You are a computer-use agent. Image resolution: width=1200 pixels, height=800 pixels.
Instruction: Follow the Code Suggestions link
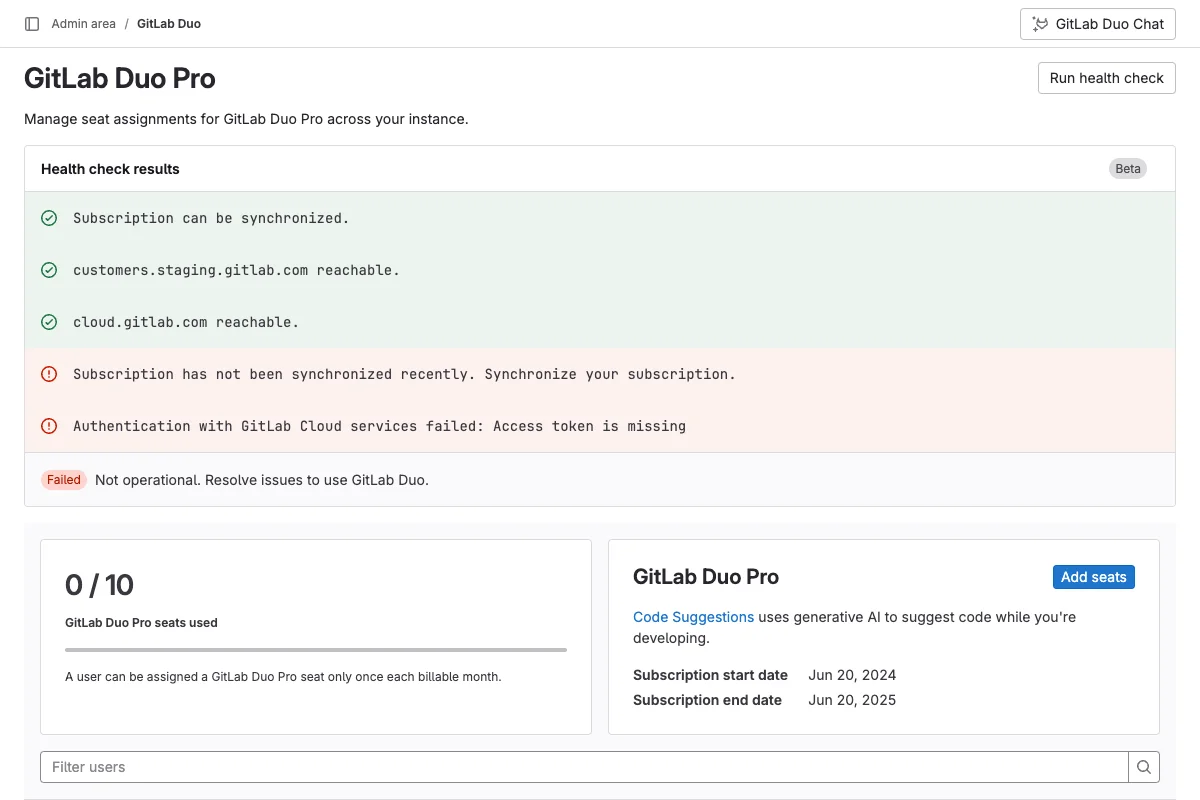coord(693,617)
